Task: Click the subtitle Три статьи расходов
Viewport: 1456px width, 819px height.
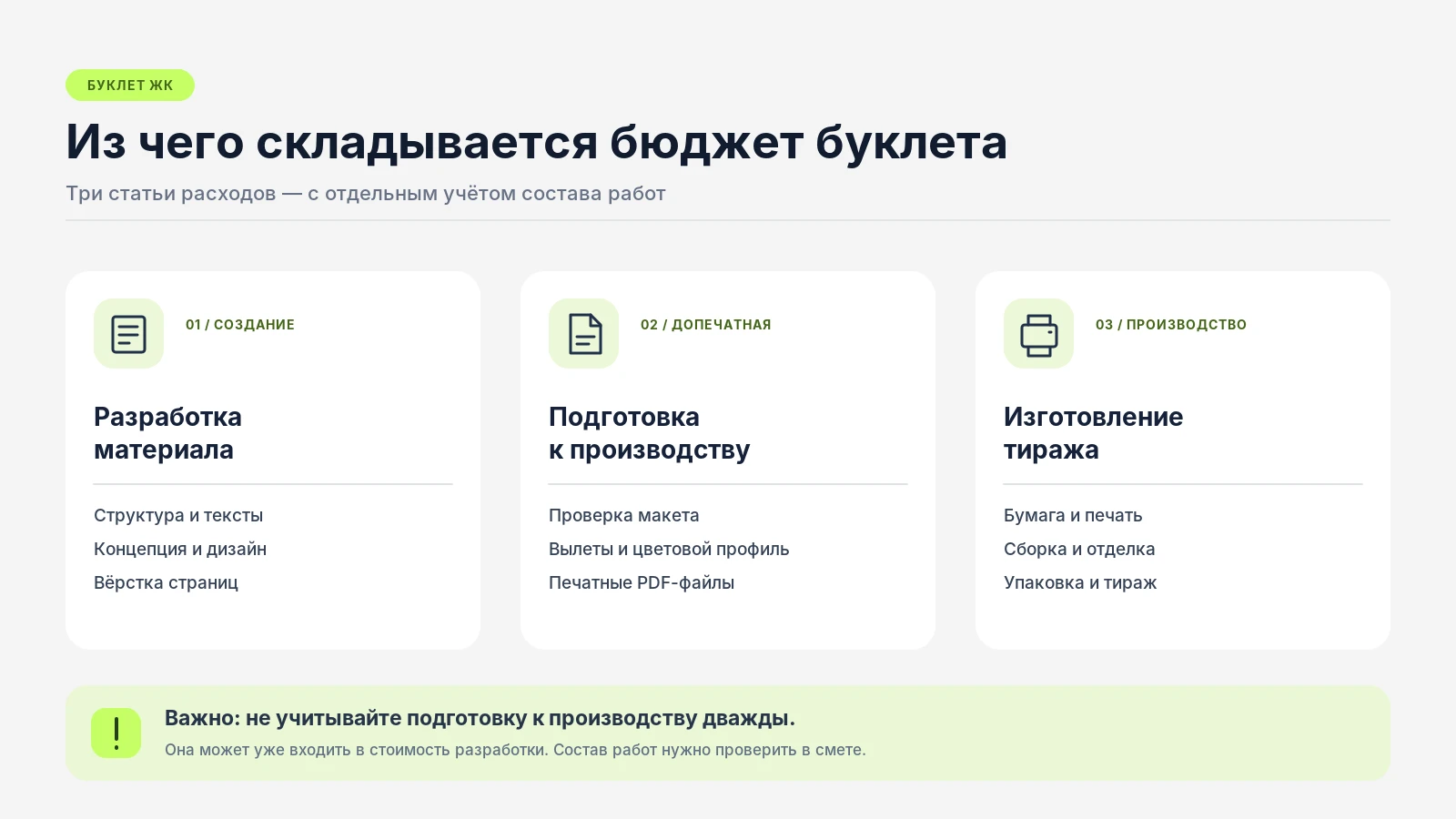Action: (x=366, y=194)
